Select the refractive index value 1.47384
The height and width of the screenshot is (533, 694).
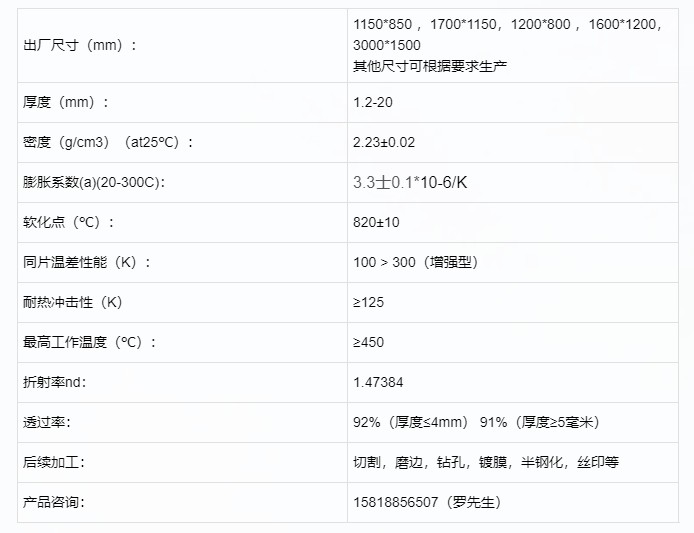(x=379, y=382)
